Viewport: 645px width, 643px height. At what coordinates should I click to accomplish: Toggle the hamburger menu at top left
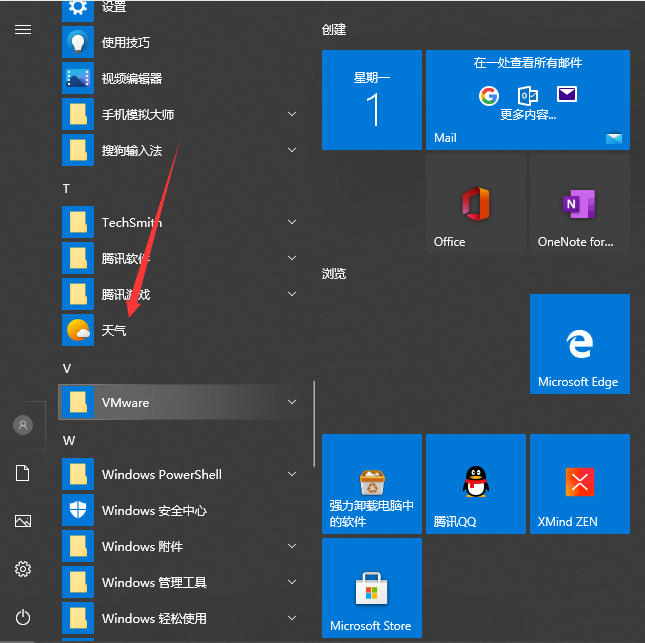(x=23, y=30)
